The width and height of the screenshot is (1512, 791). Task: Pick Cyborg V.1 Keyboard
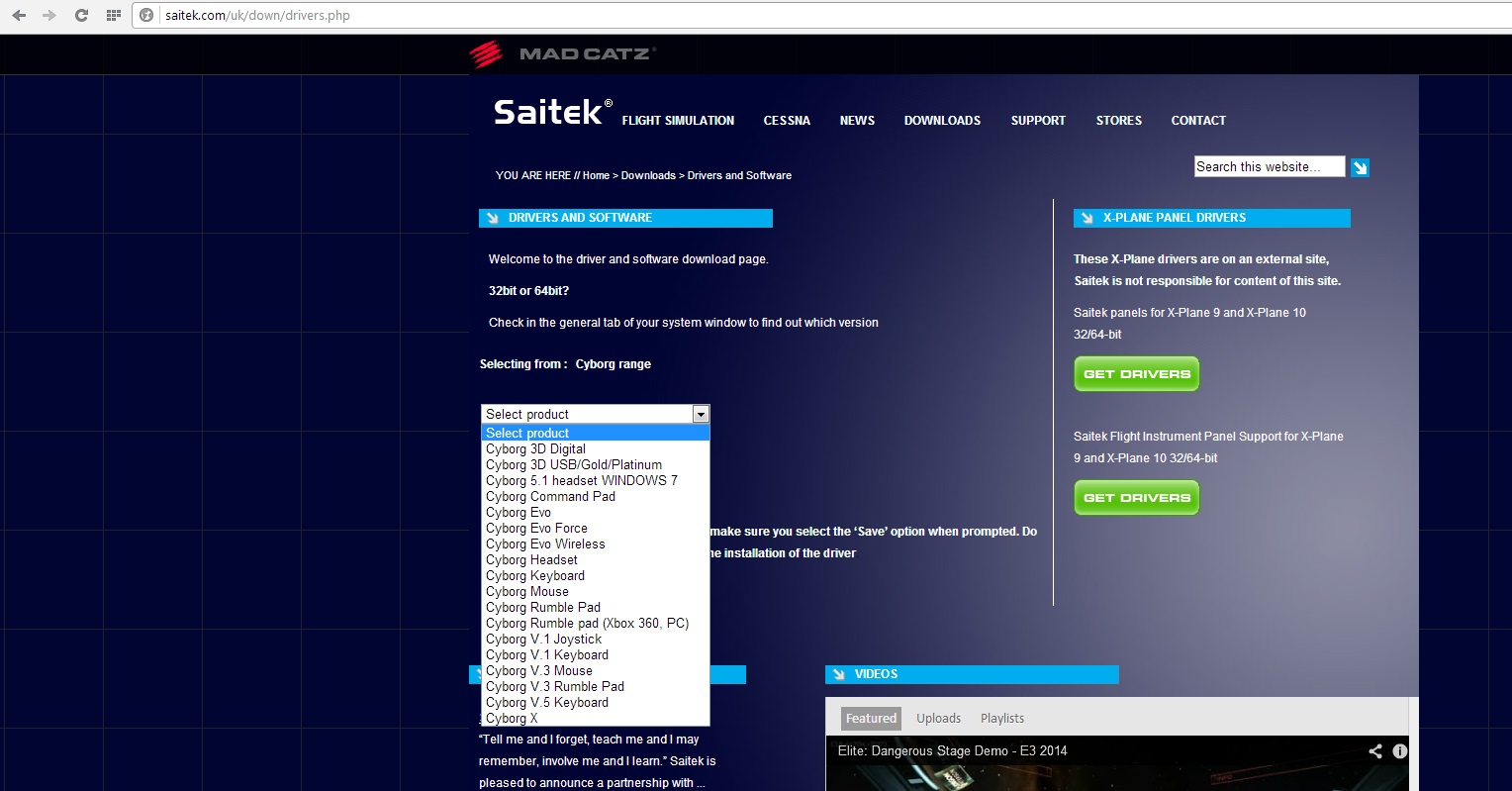coord(596,654)
